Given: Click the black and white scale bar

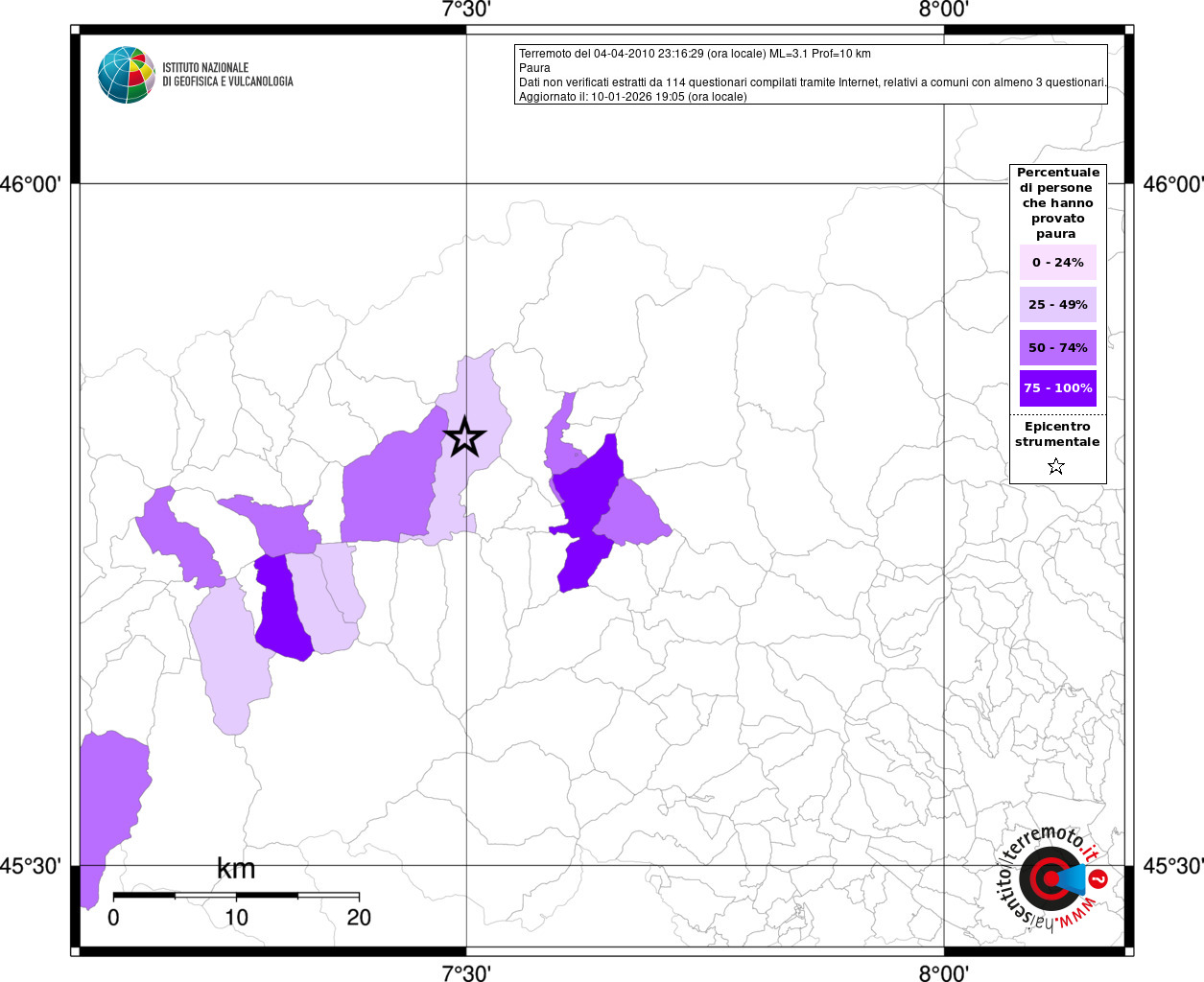Looking at the screenshot, I should pyautogui.click(x=236, y=896).
